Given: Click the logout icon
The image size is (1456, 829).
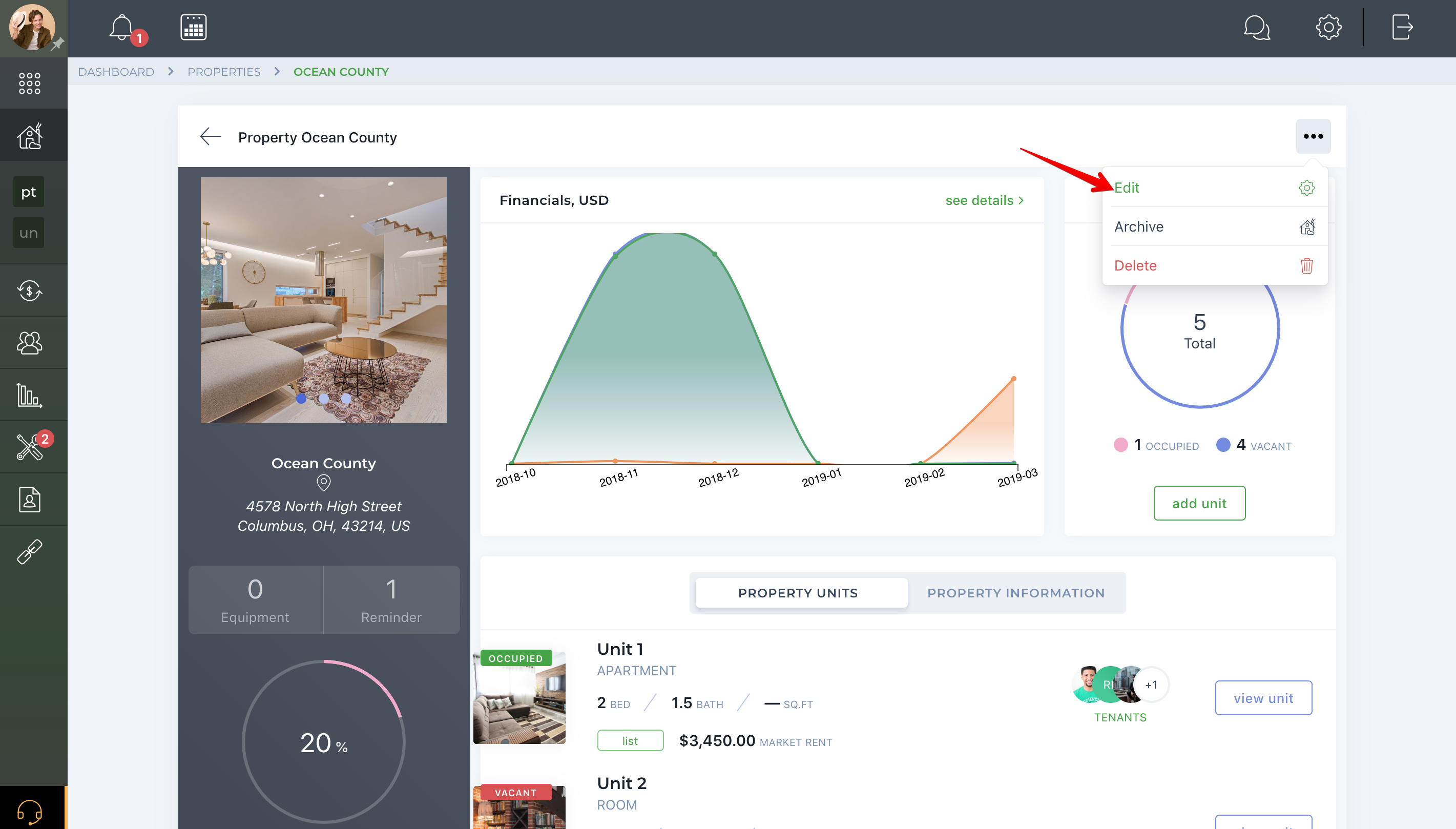Looking at the screenshot, I should point(1403,27).
